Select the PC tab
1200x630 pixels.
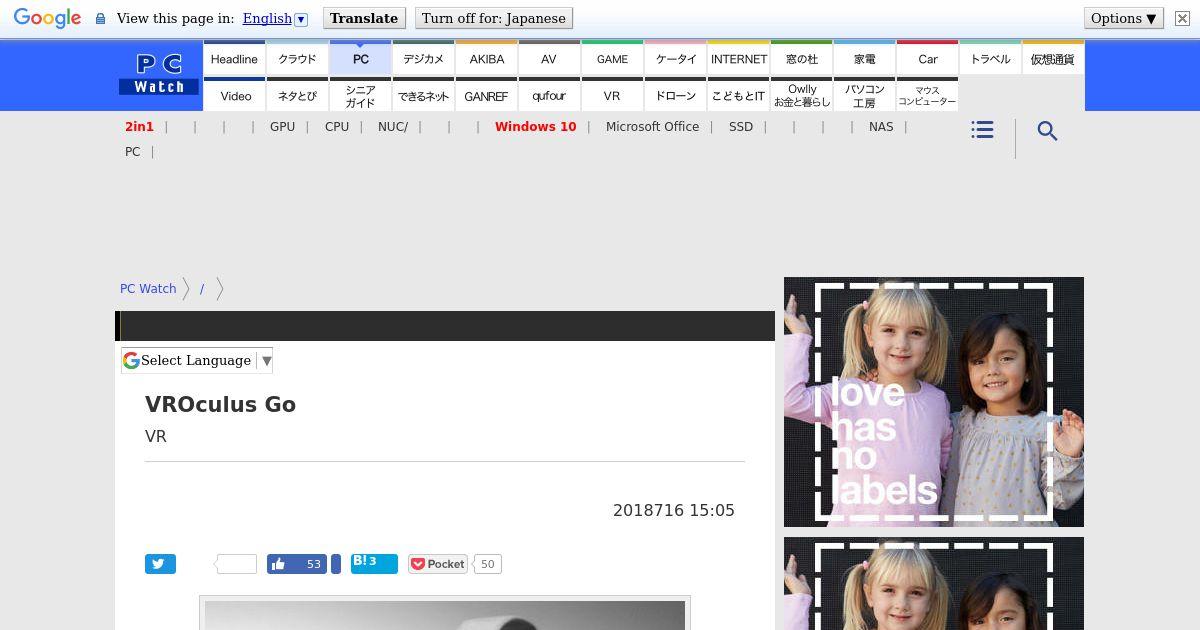click(x=360, y=58)
